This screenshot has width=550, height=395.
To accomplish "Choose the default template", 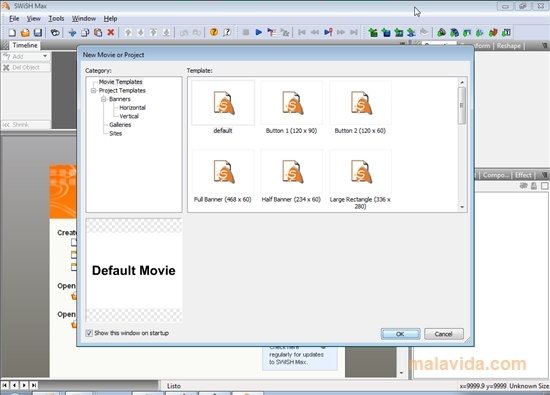I will coord(223,107).
